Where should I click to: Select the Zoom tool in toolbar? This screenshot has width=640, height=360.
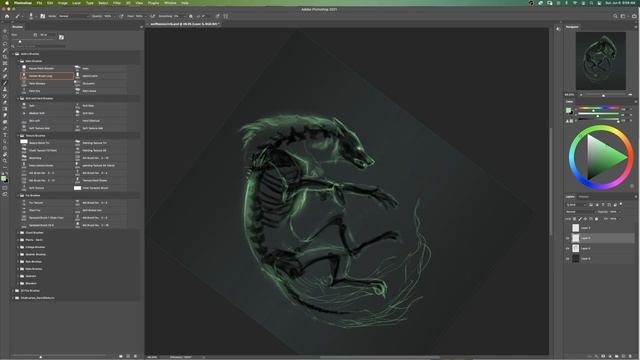point(5,161)
